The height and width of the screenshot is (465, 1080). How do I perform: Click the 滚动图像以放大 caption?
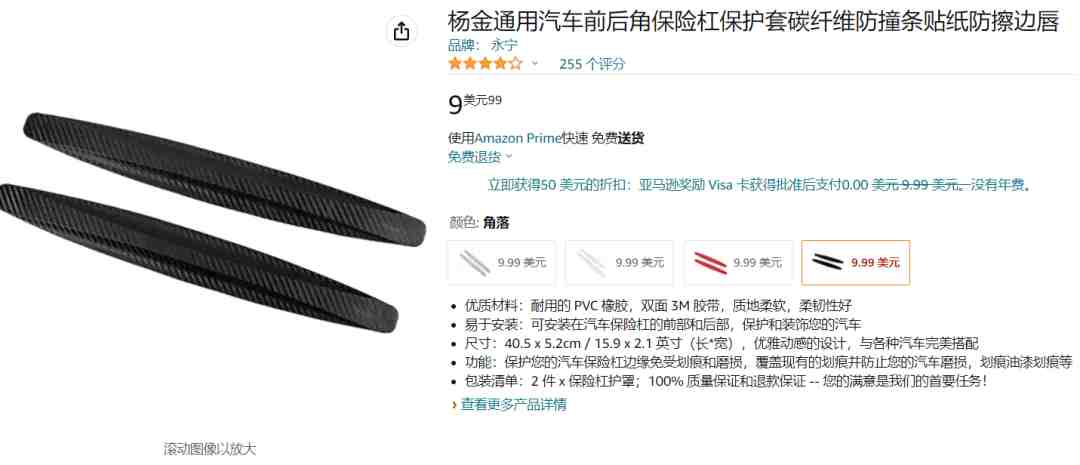pyautogui.click(x=210, y=449)
